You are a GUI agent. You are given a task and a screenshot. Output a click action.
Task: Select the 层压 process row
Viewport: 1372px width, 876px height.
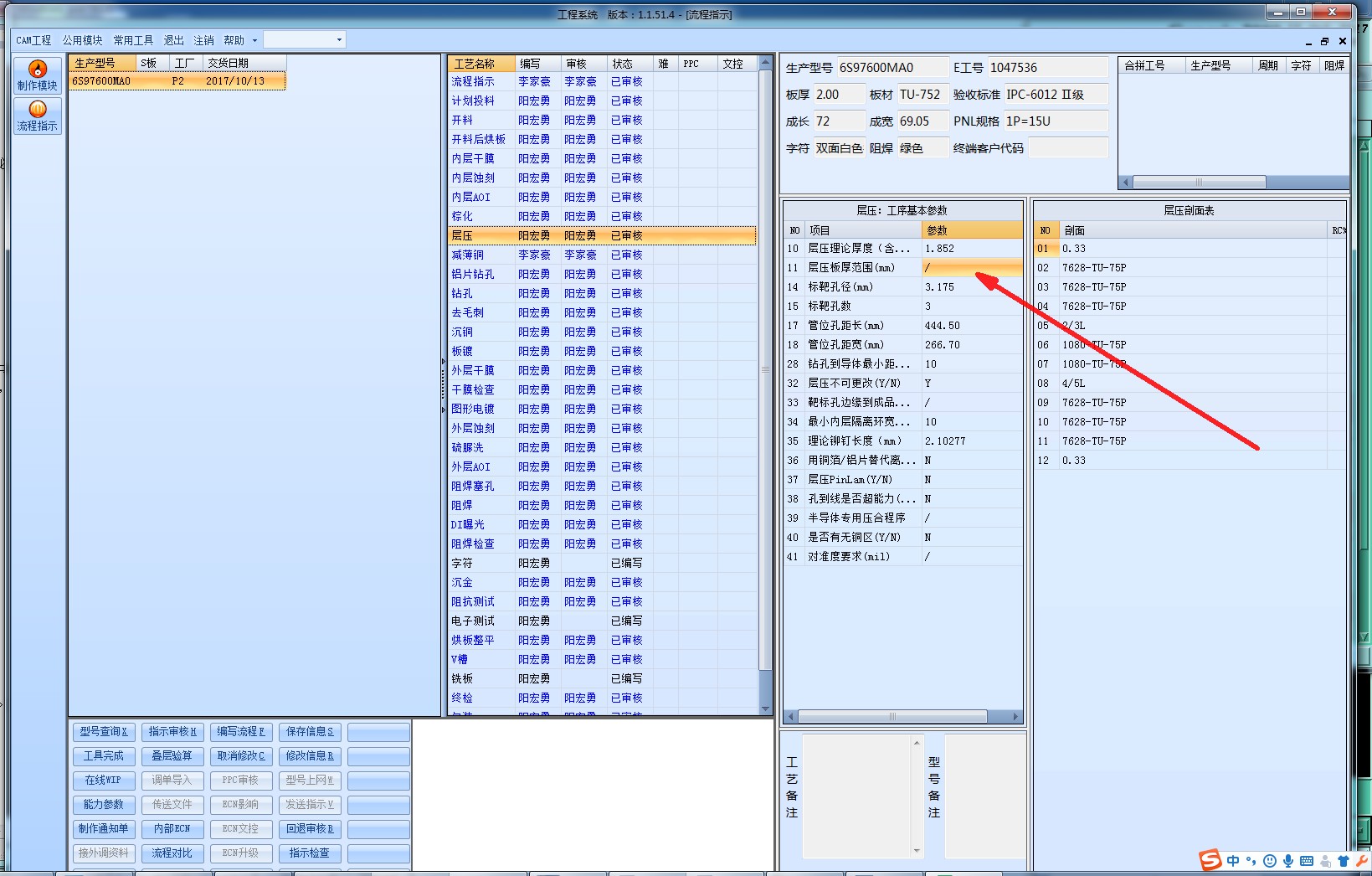click(x=602, y=236)
